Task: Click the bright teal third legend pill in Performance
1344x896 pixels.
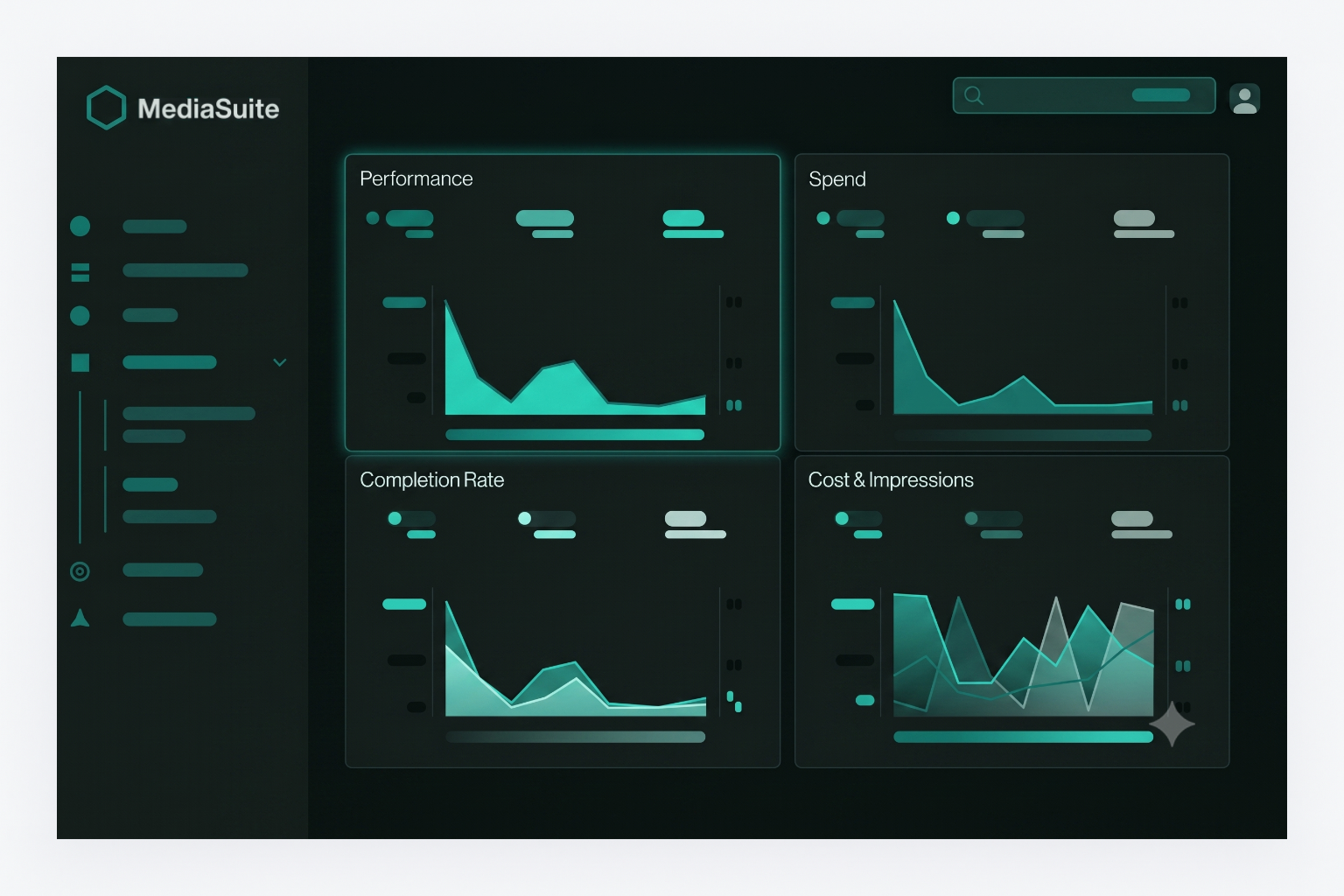Action: [683, 218]
